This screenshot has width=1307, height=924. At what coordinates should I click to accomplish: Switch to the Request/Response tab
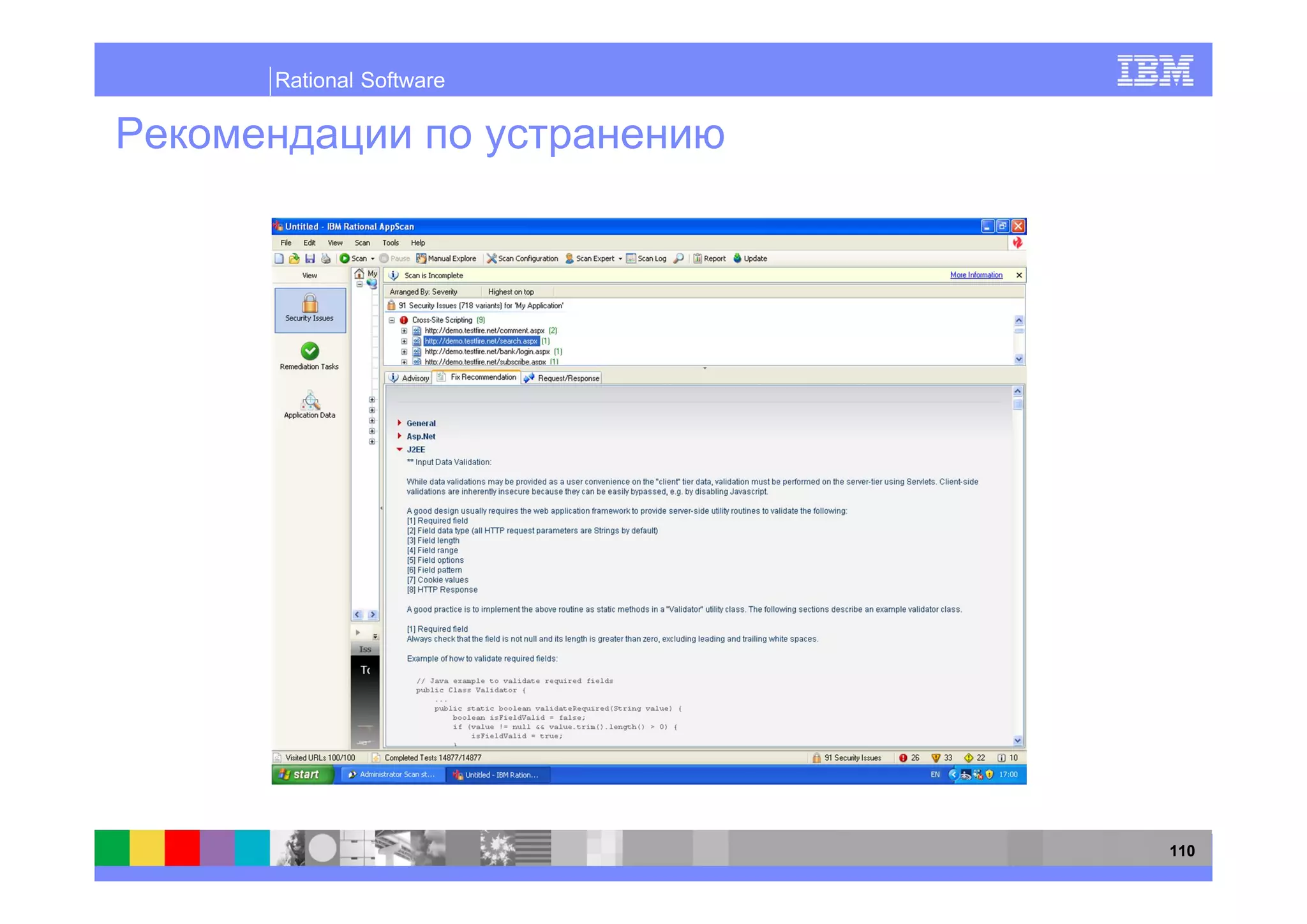pyautogui.click(x=562, y=378)
